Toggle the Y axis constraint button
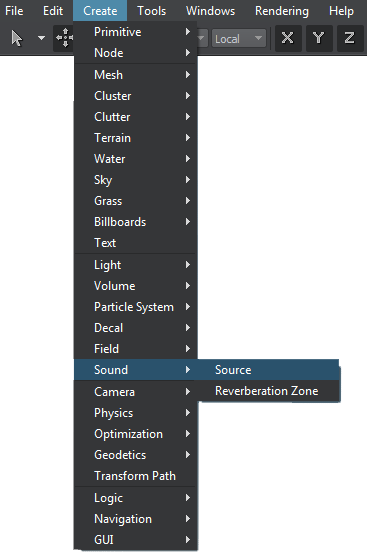This screenshot has height=560, width=367. pos(319,38)
